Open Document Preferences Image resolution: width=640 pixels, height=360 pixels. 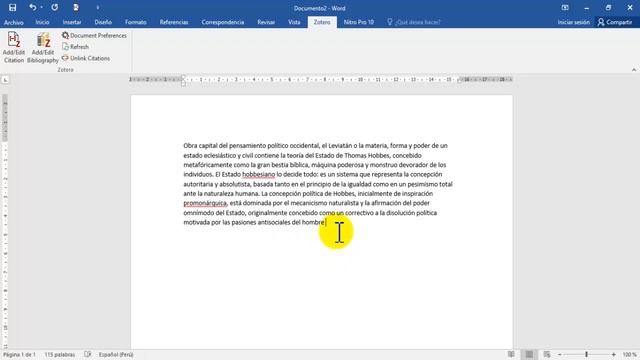click(x=94, y=36)
